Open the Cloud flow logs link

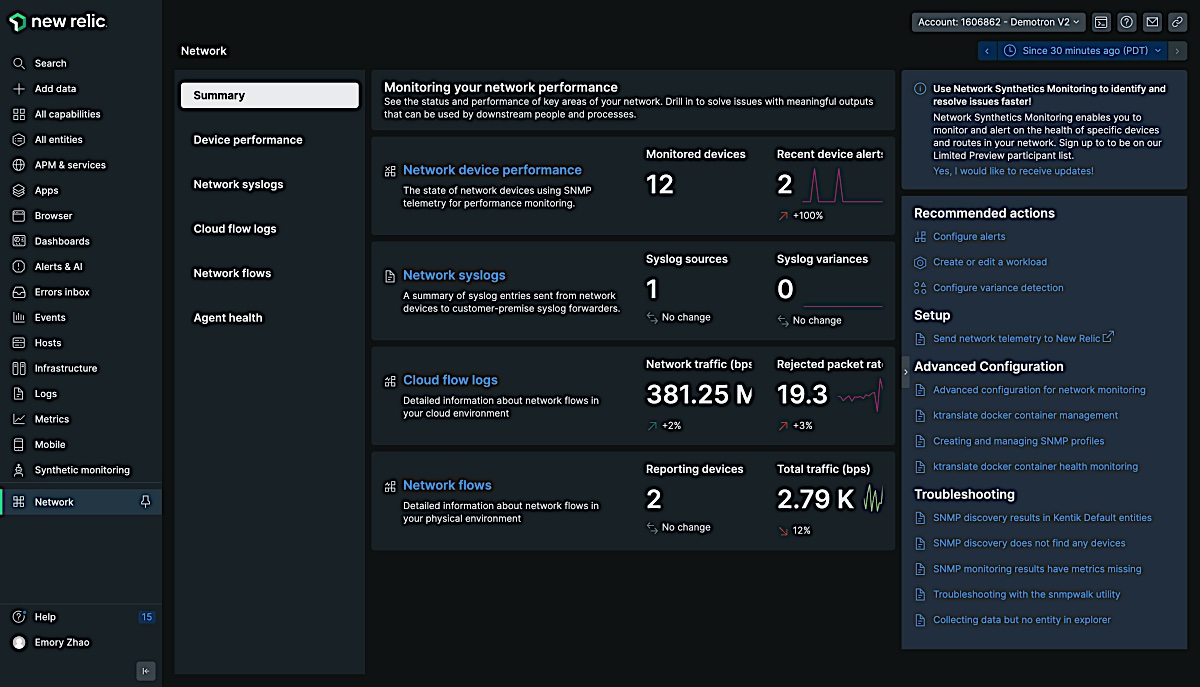450,380
